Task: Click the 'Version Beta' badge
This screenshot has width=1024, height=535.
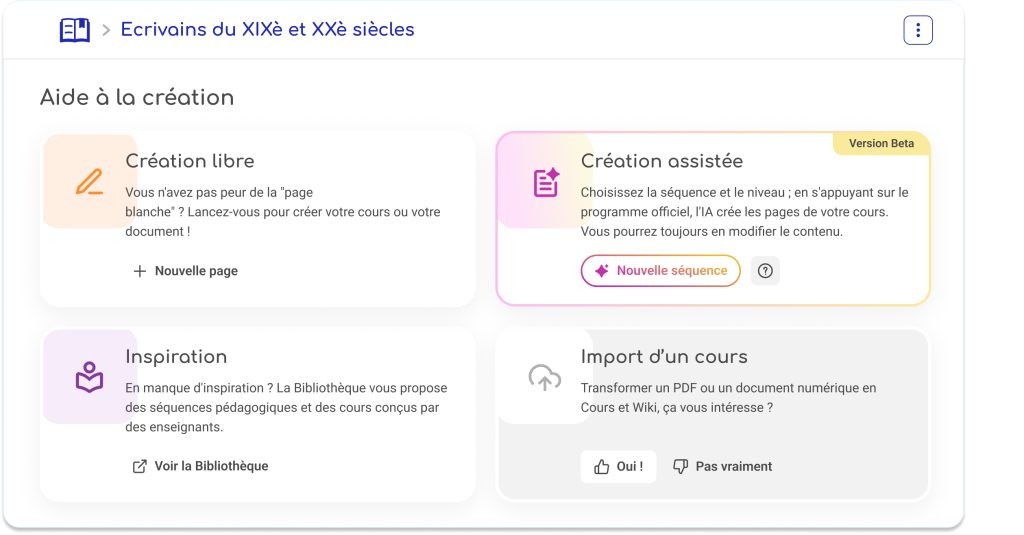Action: (x=881, y=143)
